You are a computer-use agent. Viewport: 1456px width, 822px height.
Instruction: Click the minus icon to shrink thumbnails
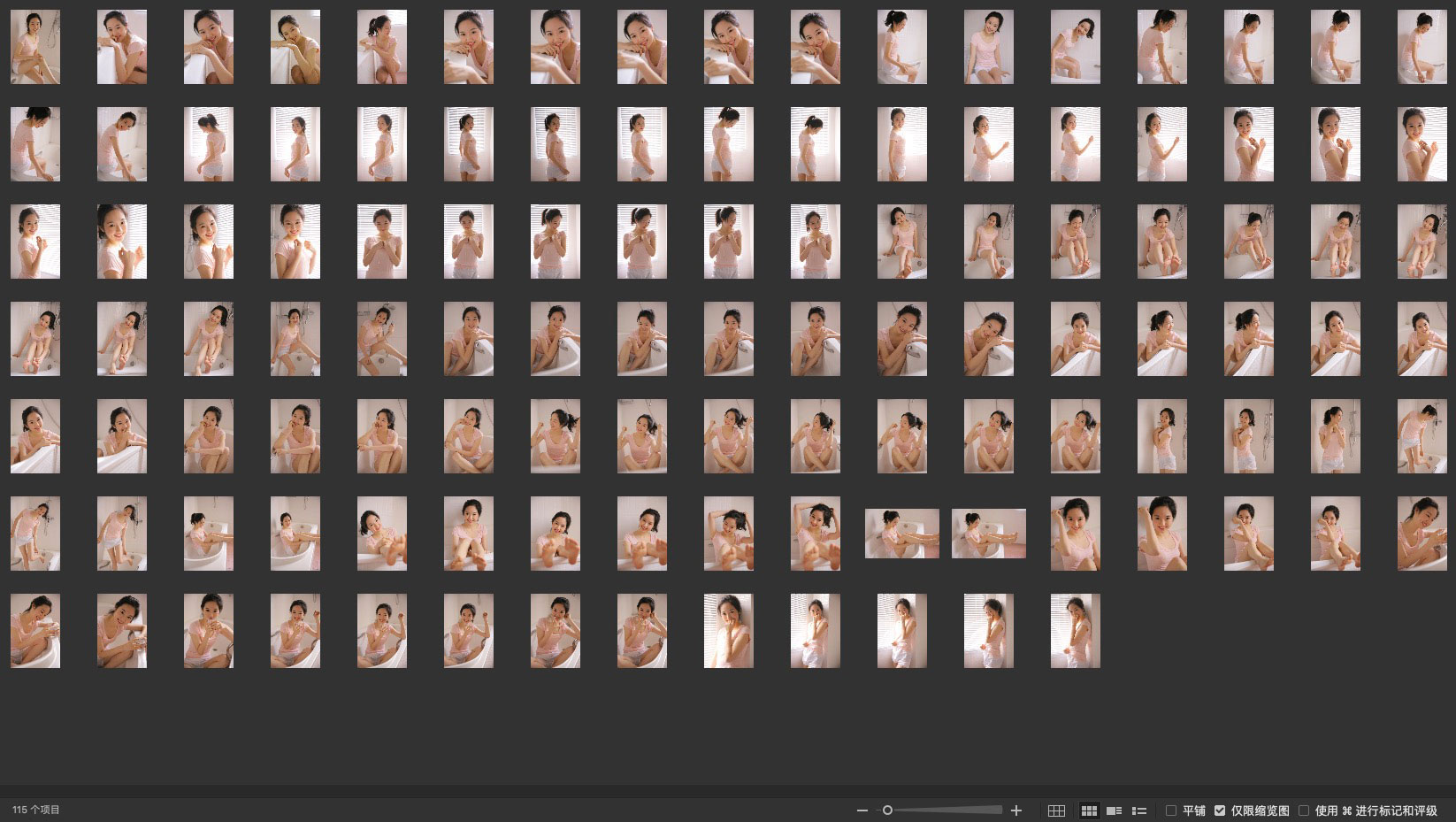tap(862, 810)
